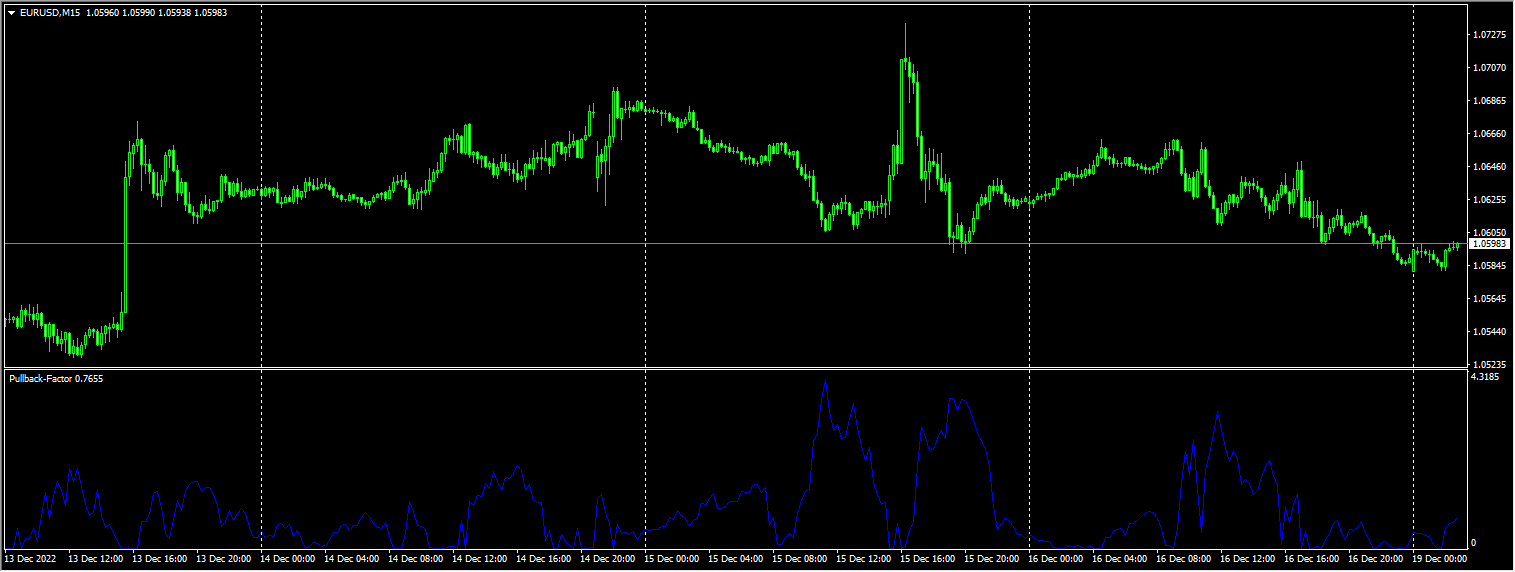Screen dimensions: 1515x572
Task: Click indicator scale value 0
Action: coord(1475,542)
